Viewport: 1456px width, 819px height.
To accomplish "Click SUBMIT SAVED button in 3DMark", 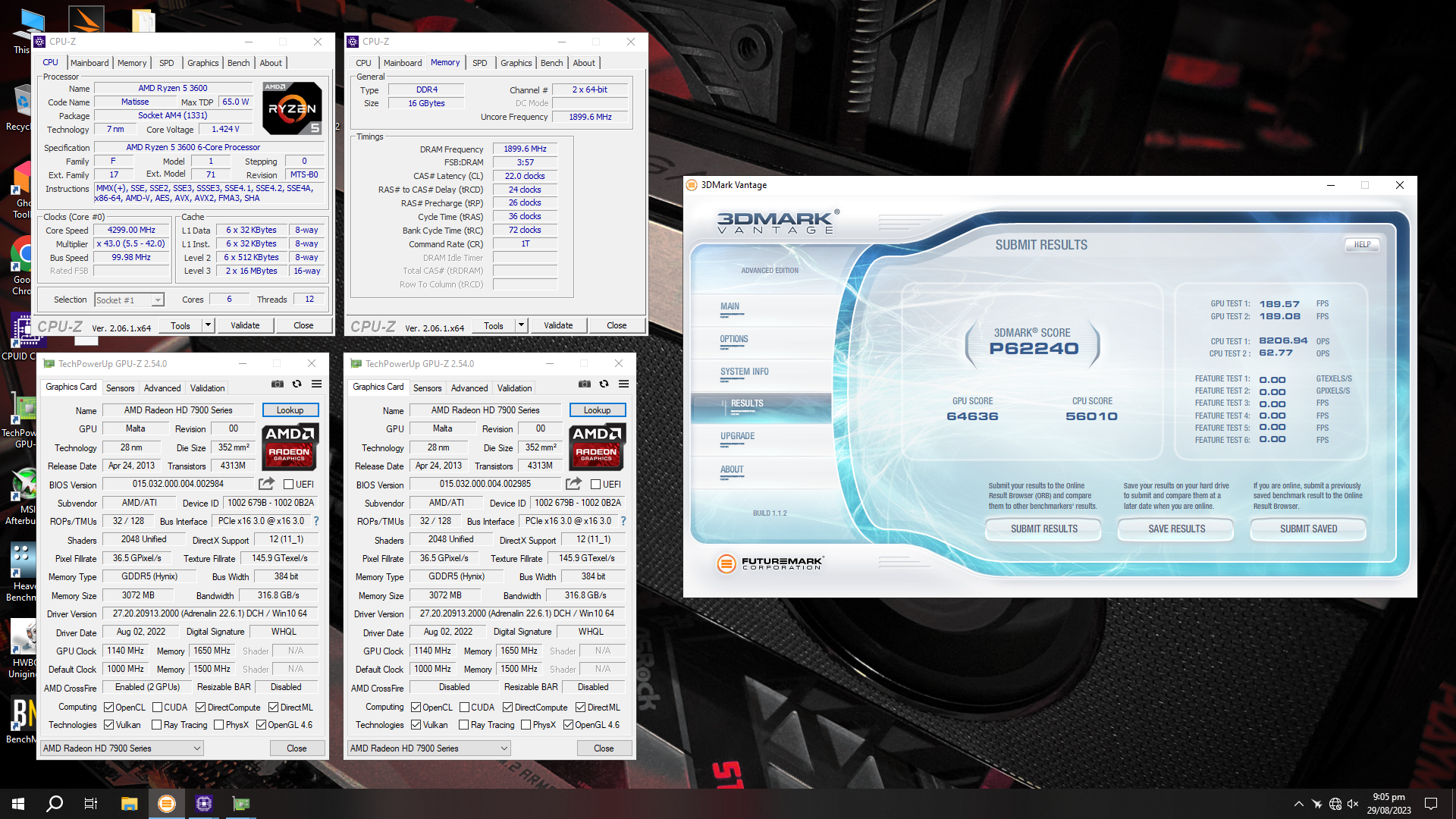I will tap(1308, 529).
